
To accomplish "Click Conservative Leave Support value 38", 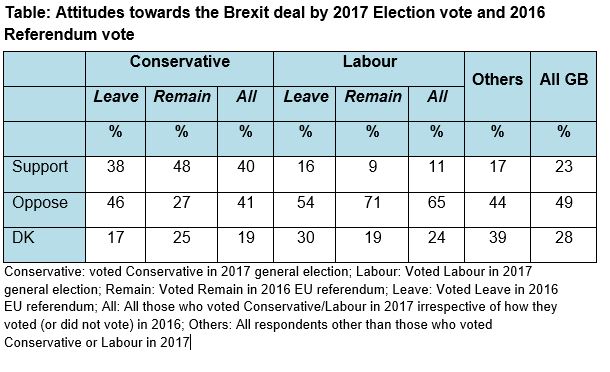I will point(116,167).
